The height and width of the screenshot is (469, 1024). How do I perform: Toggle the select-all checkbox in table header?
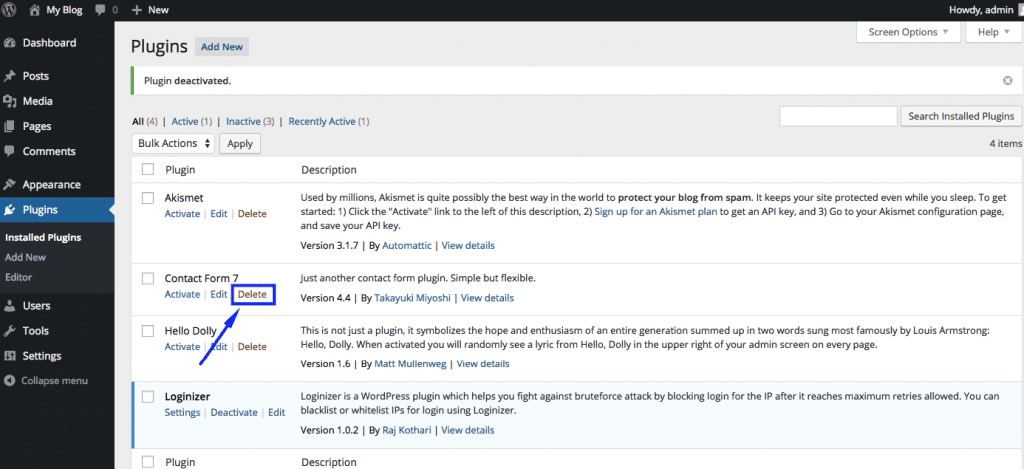pos(148,169)
